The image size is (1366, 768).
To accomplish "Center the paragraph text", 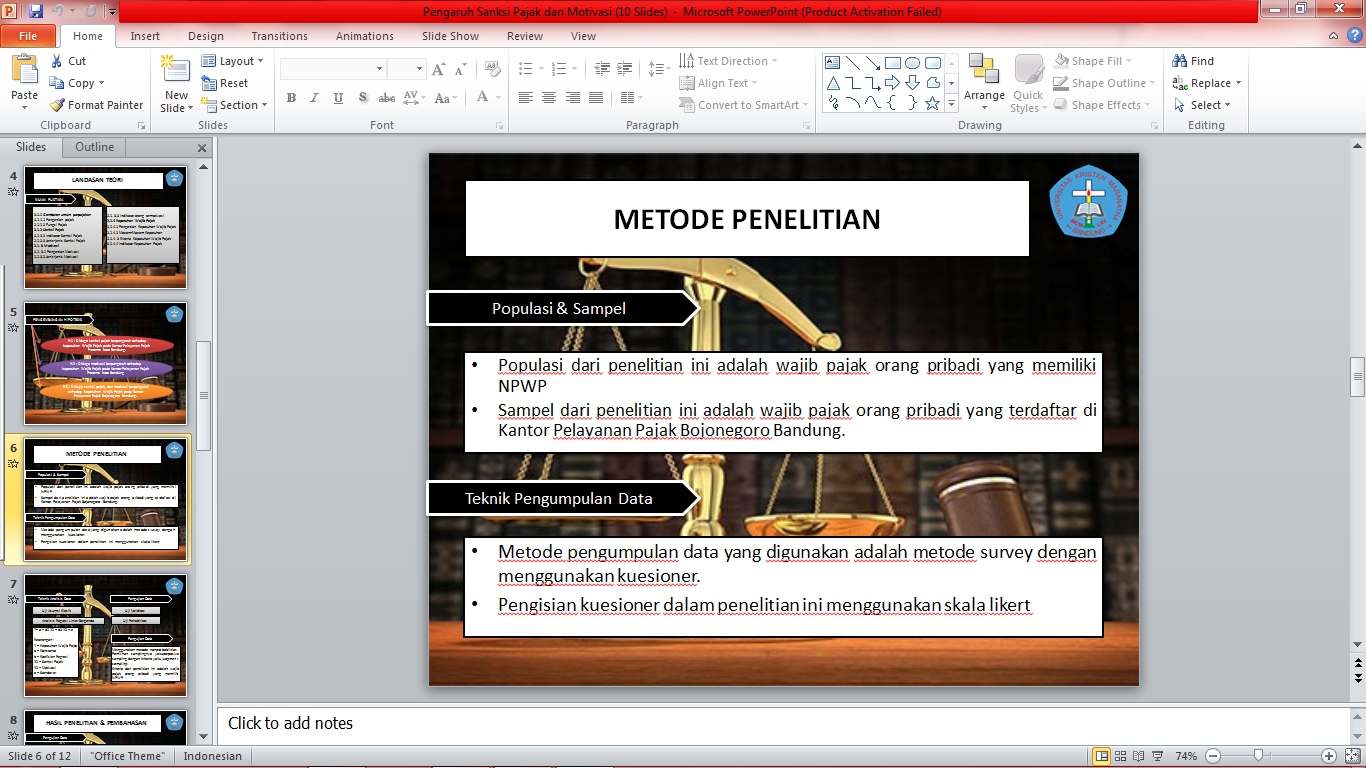I will coord(549,98).
